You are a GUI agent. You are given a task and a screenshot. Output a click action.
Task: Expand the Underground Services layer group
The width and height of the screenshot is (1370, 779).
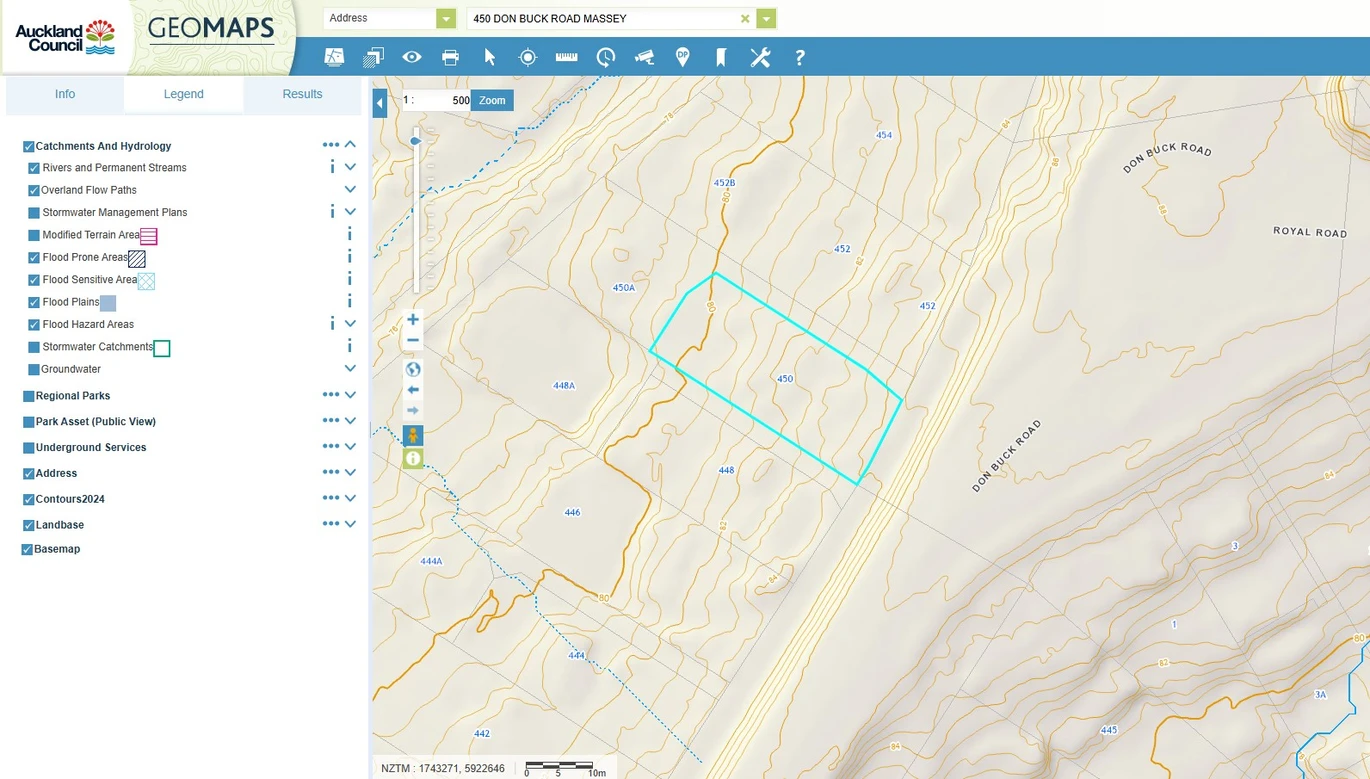tap(350, 447)
